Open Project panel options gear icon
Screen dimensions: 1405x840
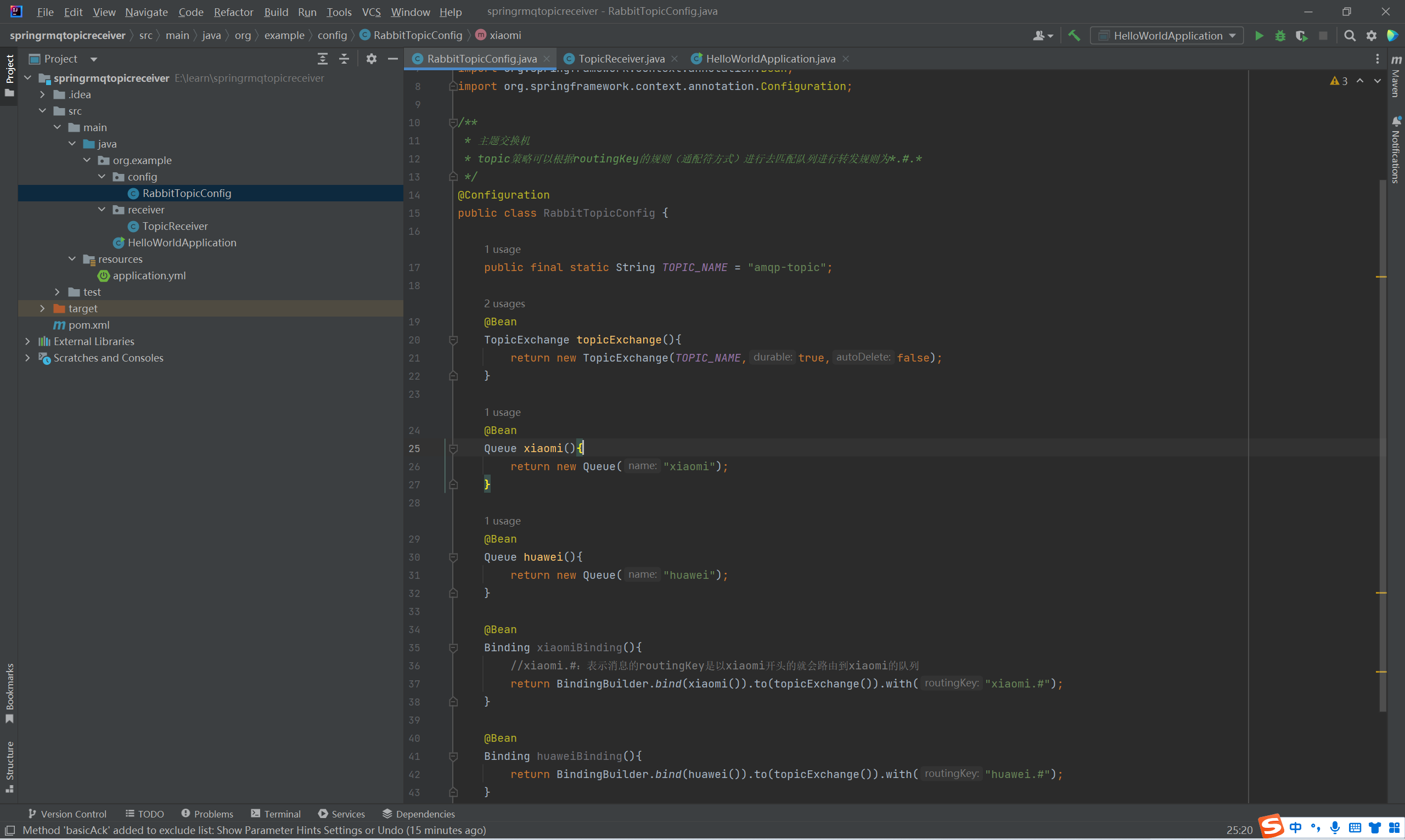[371, 59]
